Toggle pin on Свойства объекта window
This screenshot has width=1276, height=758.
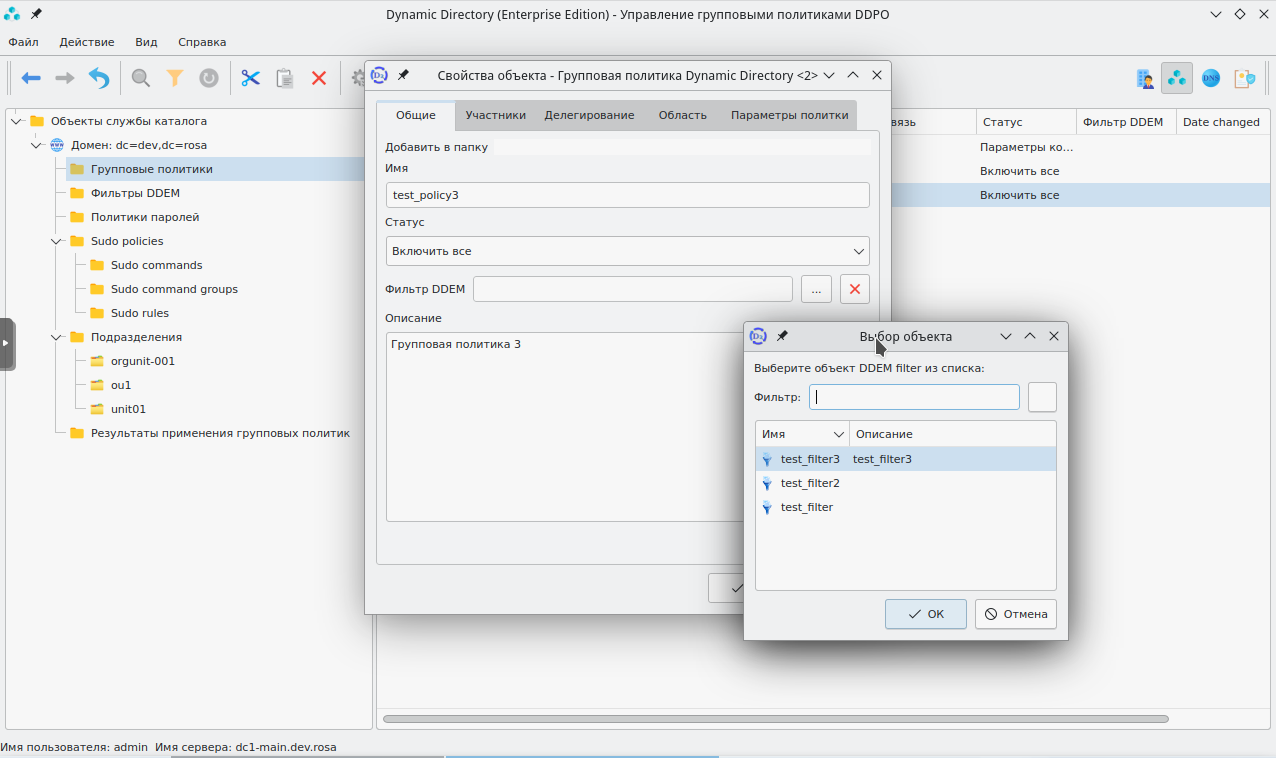pos(403,75)
